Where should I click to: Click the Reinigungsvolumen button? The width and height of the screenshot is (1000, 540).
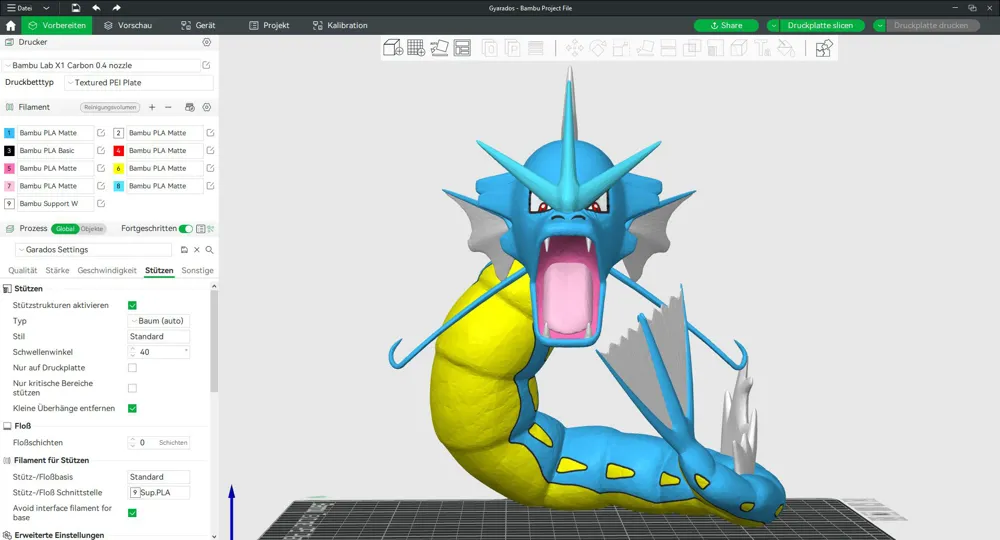(110, 107)
